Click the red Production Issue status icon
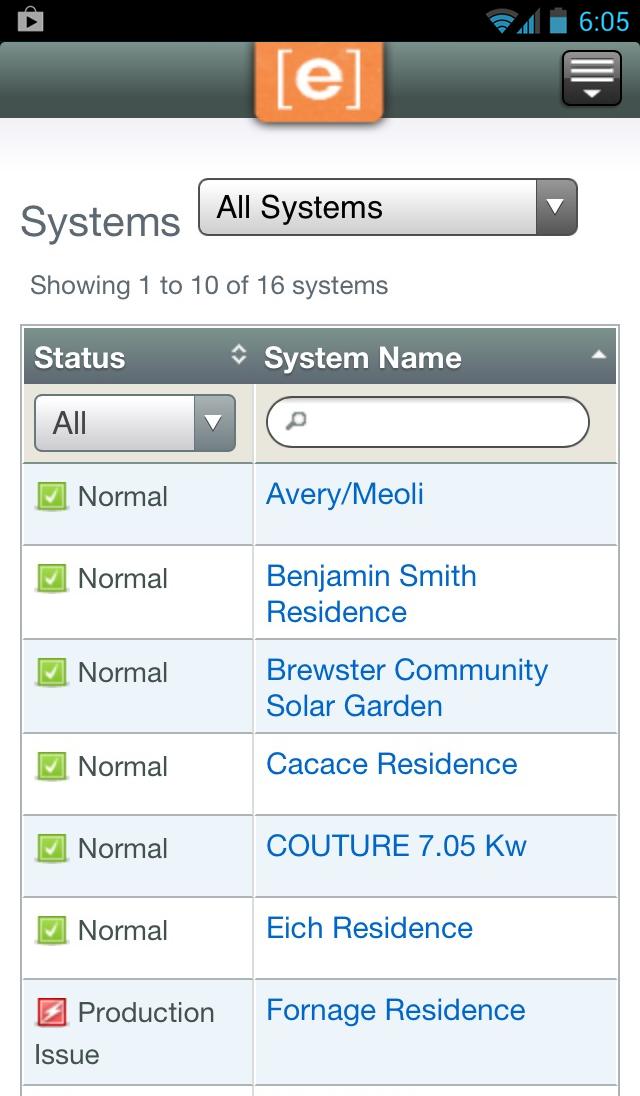The height and width of the screenshot is (1096, 640). coord(51,1013)
